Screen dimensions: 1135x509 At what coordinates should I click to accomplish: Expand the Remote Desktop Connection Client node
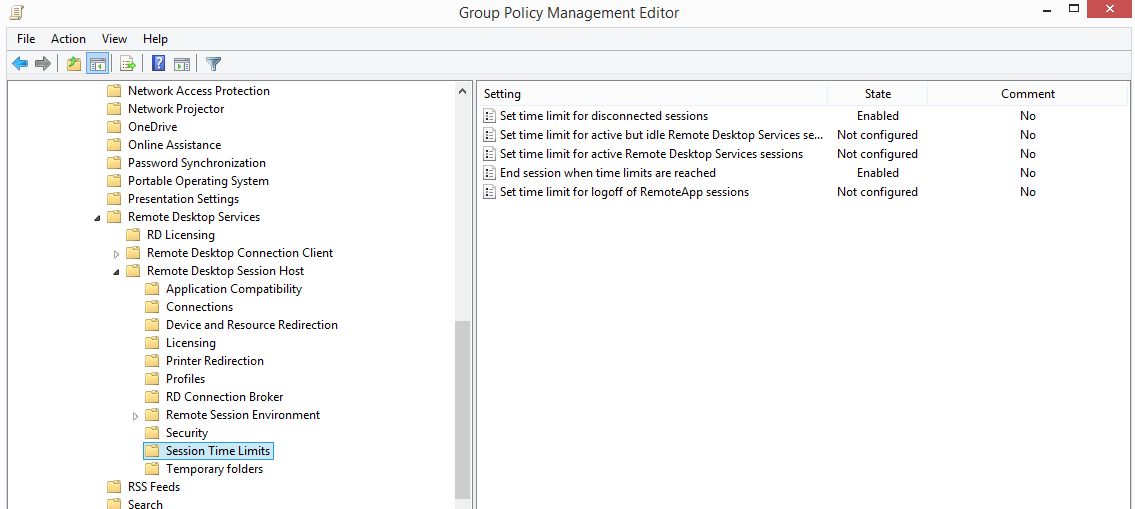117,253
